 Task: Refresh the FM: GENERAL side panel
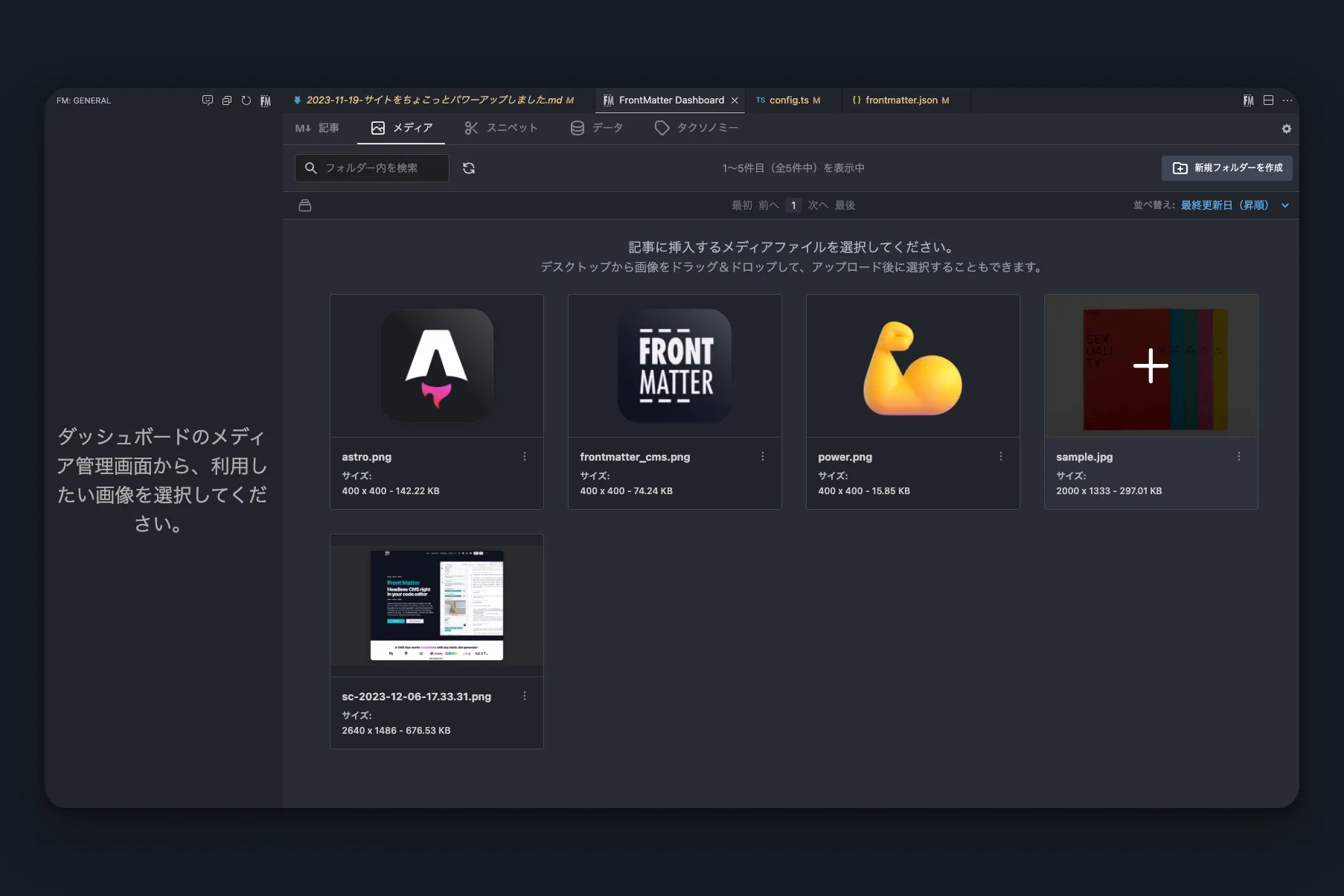(246, 100)
